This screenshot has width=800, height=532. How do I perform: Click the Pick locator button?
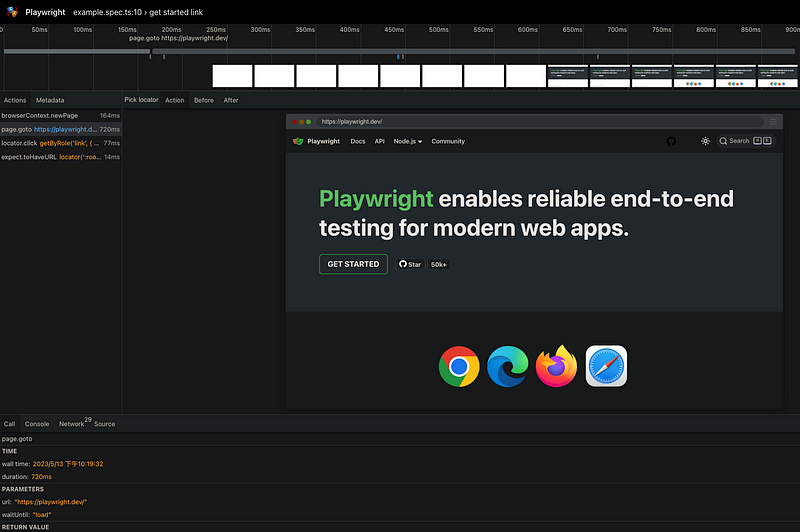click(141, 100)
